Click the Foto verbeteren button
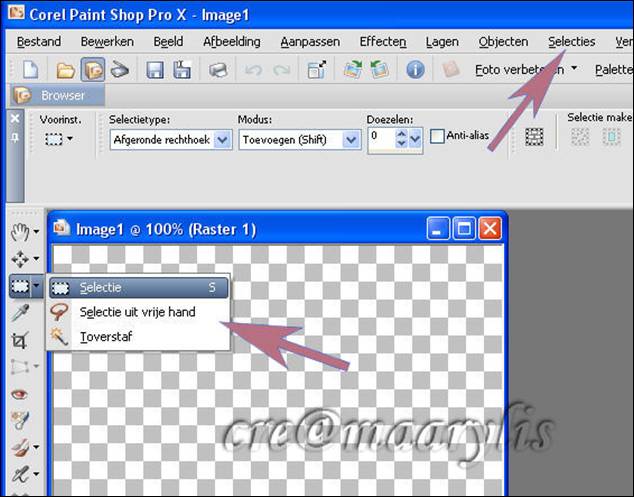The height and width of the screenshot is (497, 634). click(x=520, y=70)
